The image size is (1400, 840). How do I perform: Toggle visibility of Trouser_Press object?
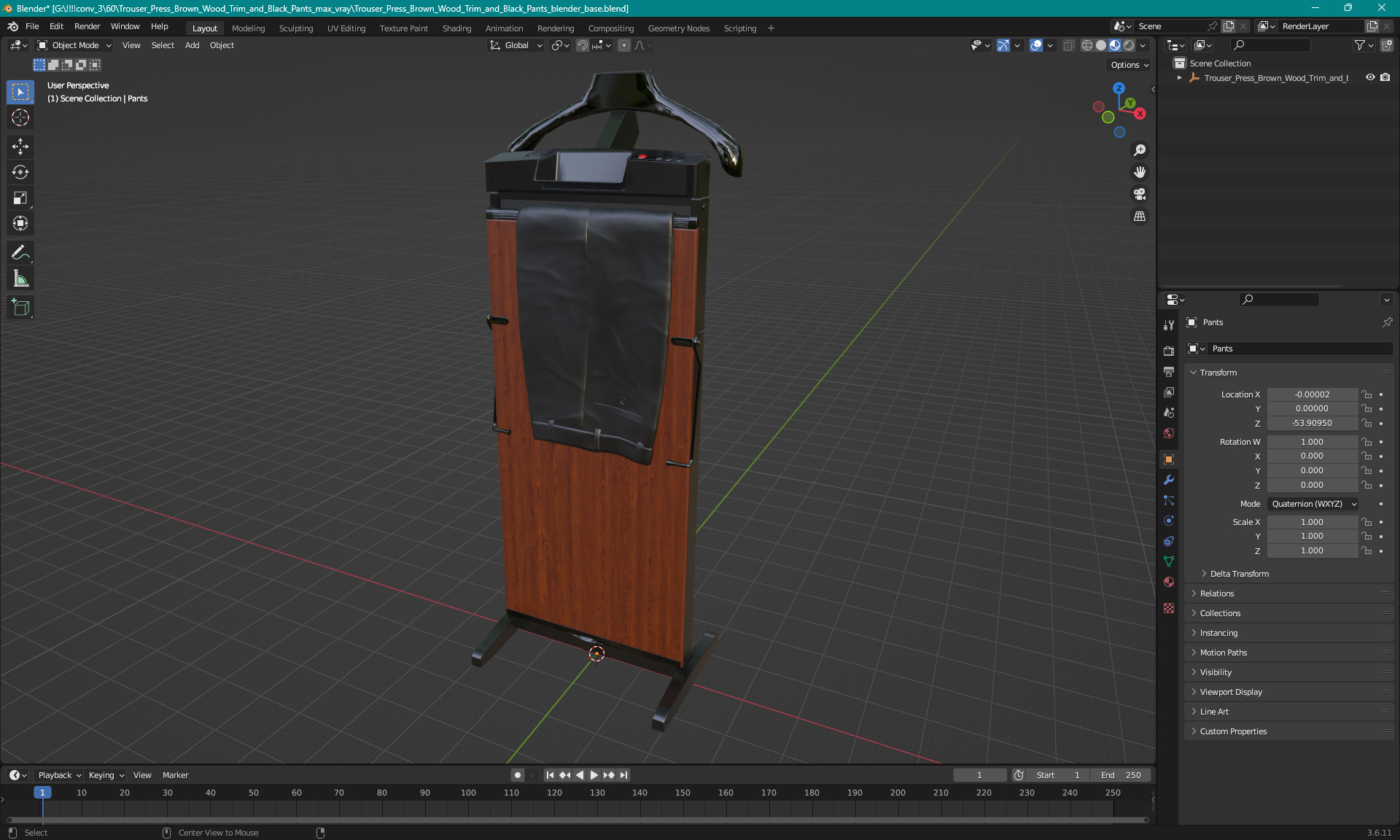tap(1370, 77)
